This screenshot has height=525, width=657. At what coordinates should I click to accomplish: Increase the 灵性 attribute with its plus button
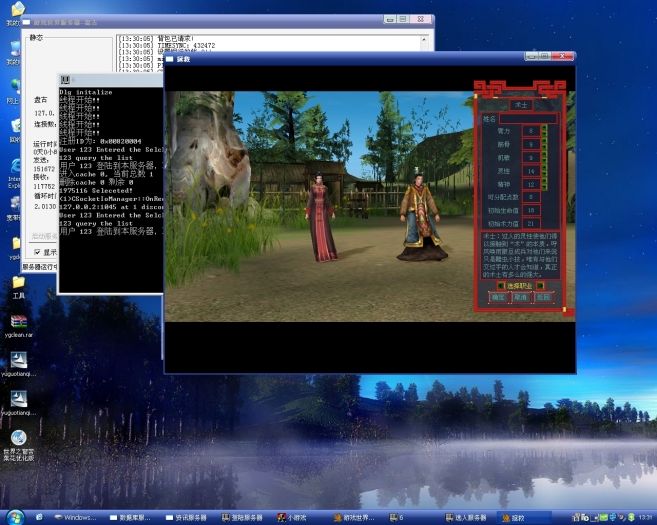(x=545, y=170)
